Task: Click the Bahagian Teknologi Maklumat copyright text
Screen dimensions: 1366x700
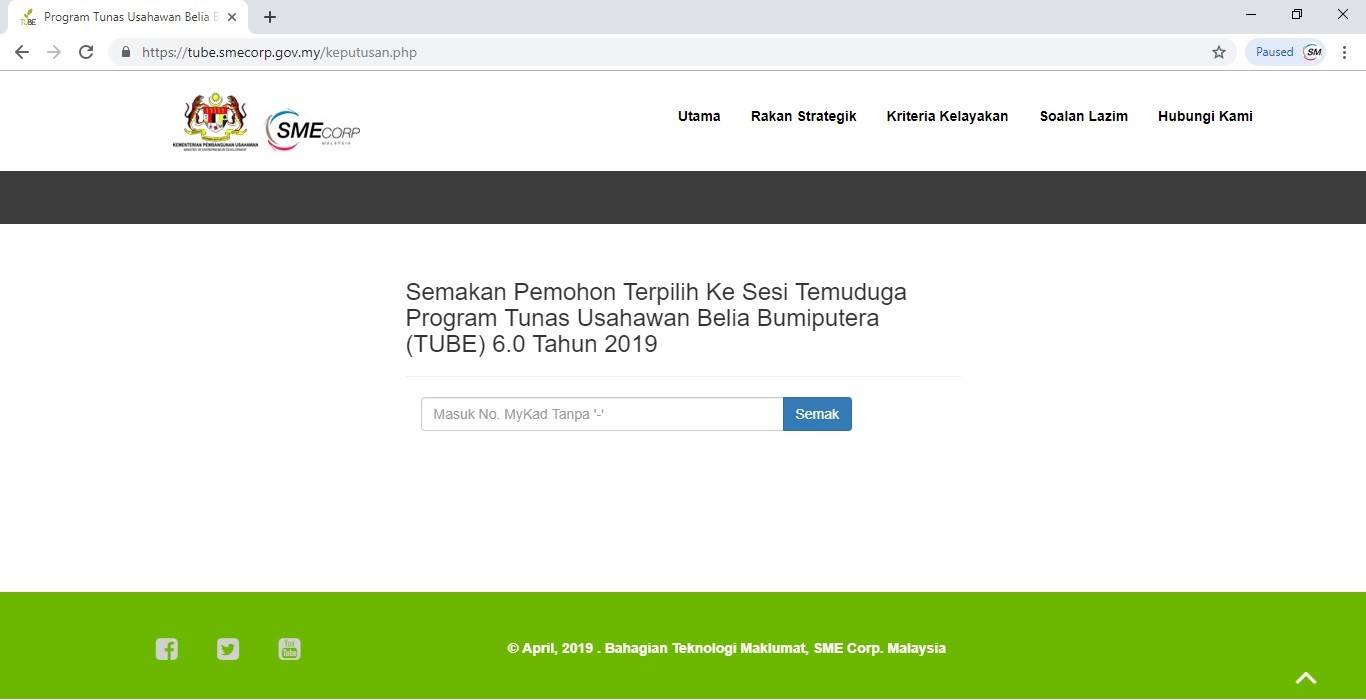Action: click(726, 648)
